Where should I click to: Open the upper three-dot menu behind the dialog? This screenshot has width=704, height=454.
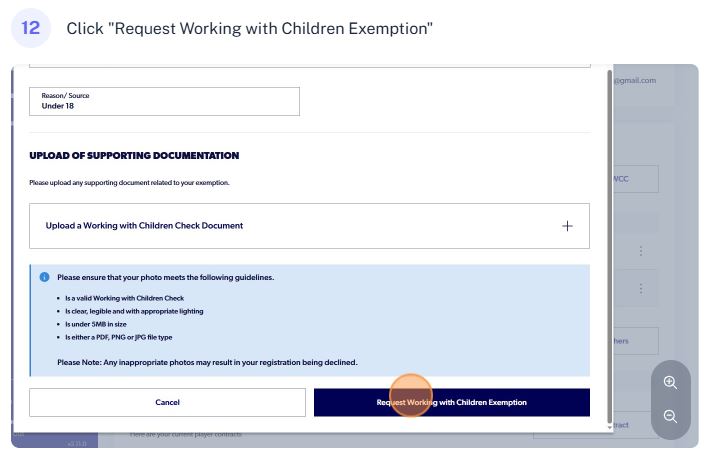pos(640,251)
